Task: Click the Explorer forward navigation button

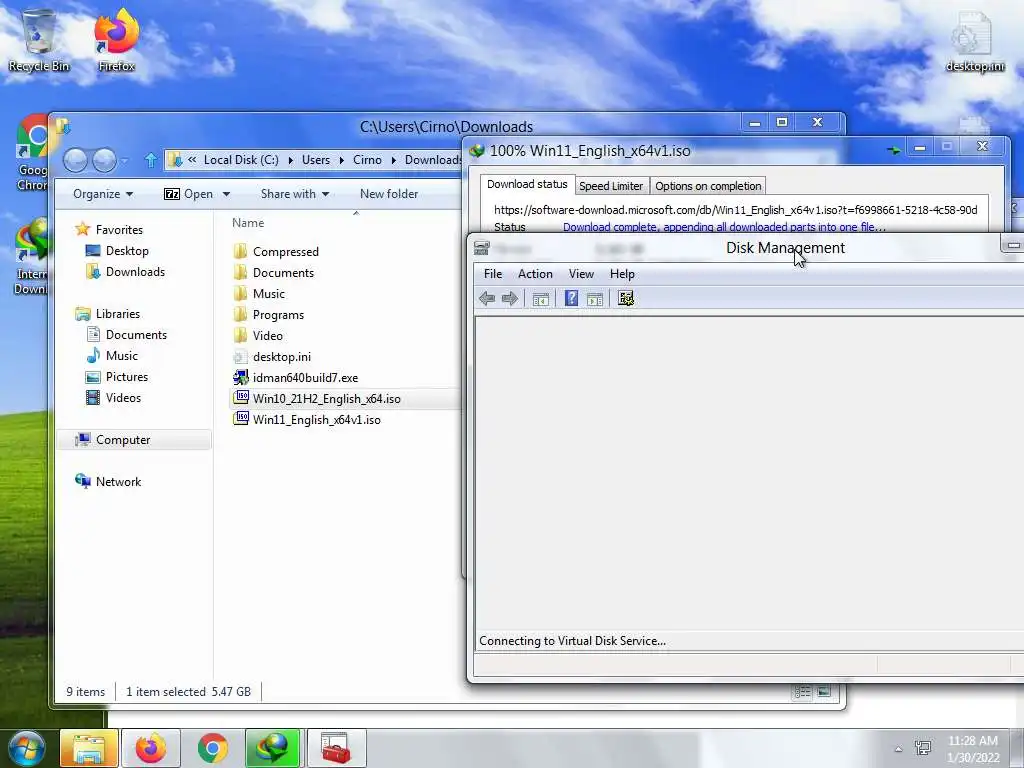Action: tap(104, 160)
